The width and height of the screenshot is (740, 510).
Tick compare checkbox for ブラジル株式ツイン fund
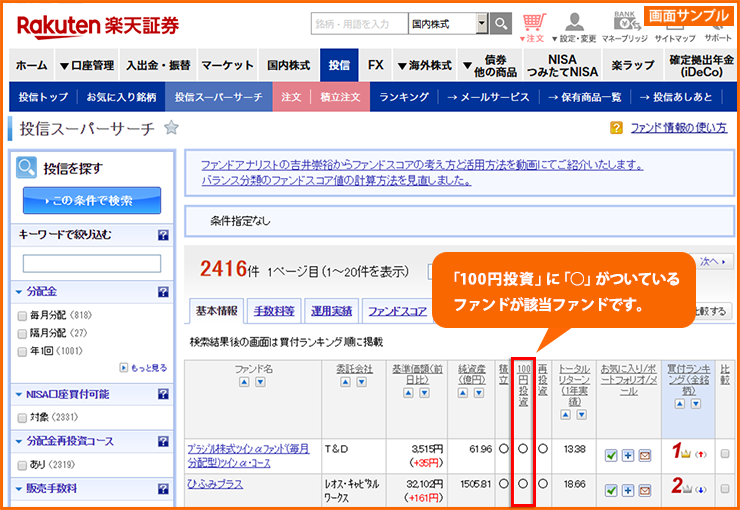pyautogui.click(x=725, y=453)
